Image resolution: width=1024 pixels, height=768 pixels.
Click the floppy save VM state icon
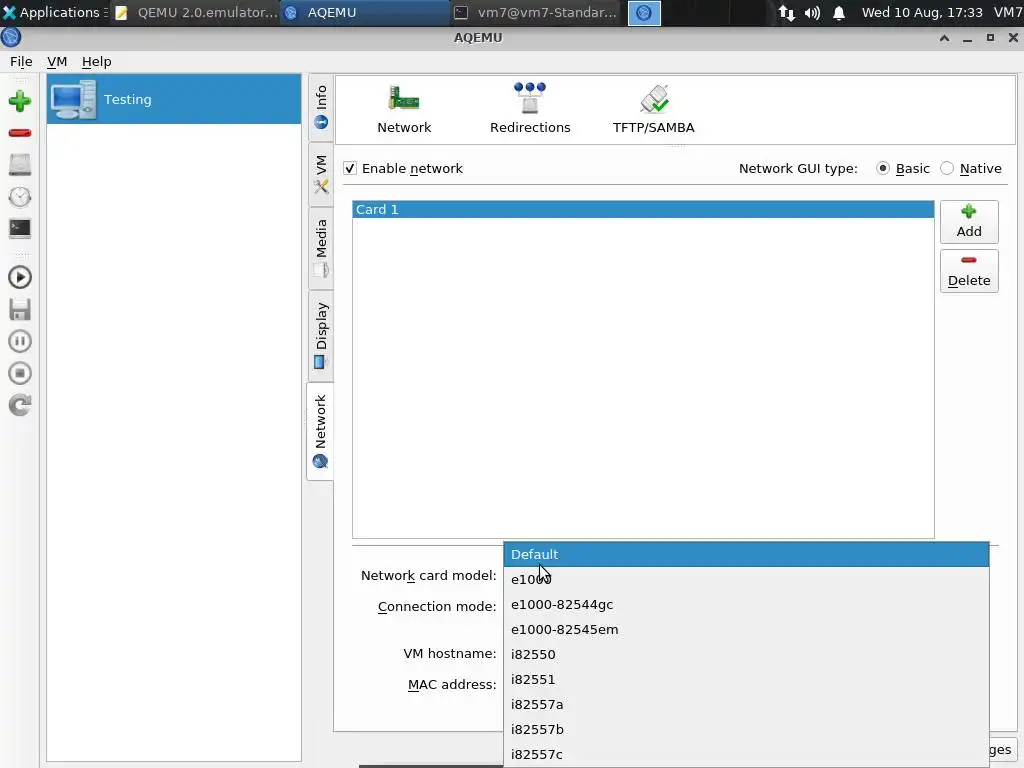tap(20, 310)
